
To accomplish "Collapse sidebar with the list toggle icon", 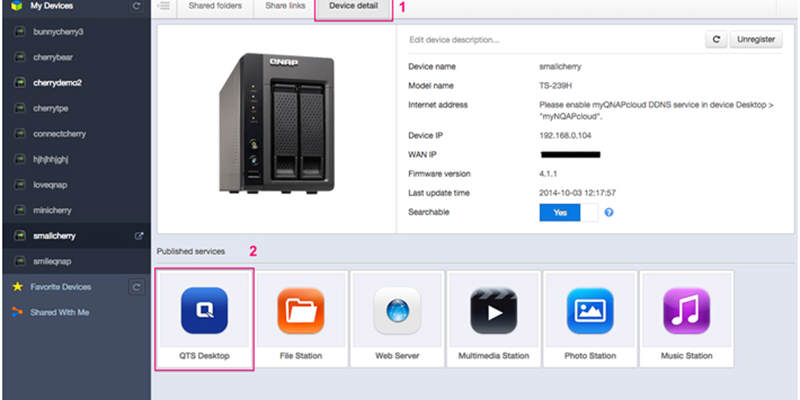I will tap(164, 6).
